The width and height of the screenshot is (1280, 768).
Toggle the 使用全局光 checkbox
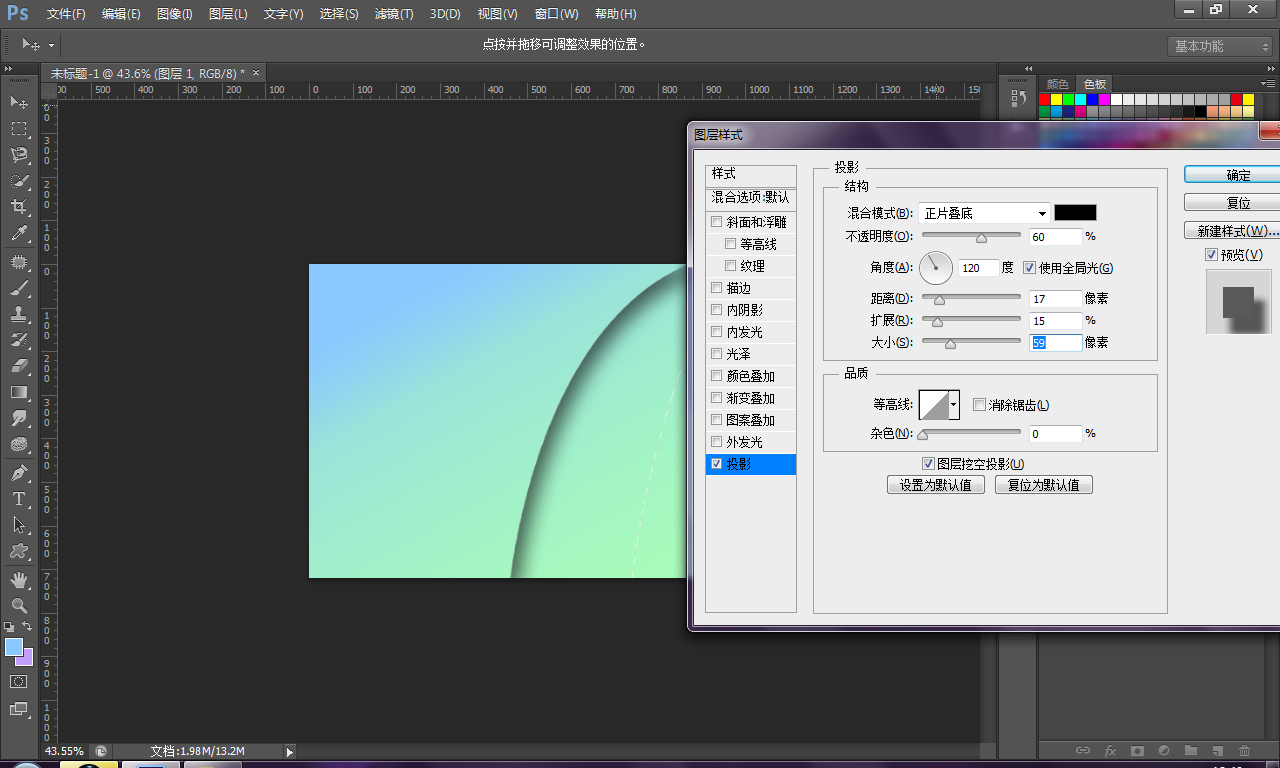1030,268
